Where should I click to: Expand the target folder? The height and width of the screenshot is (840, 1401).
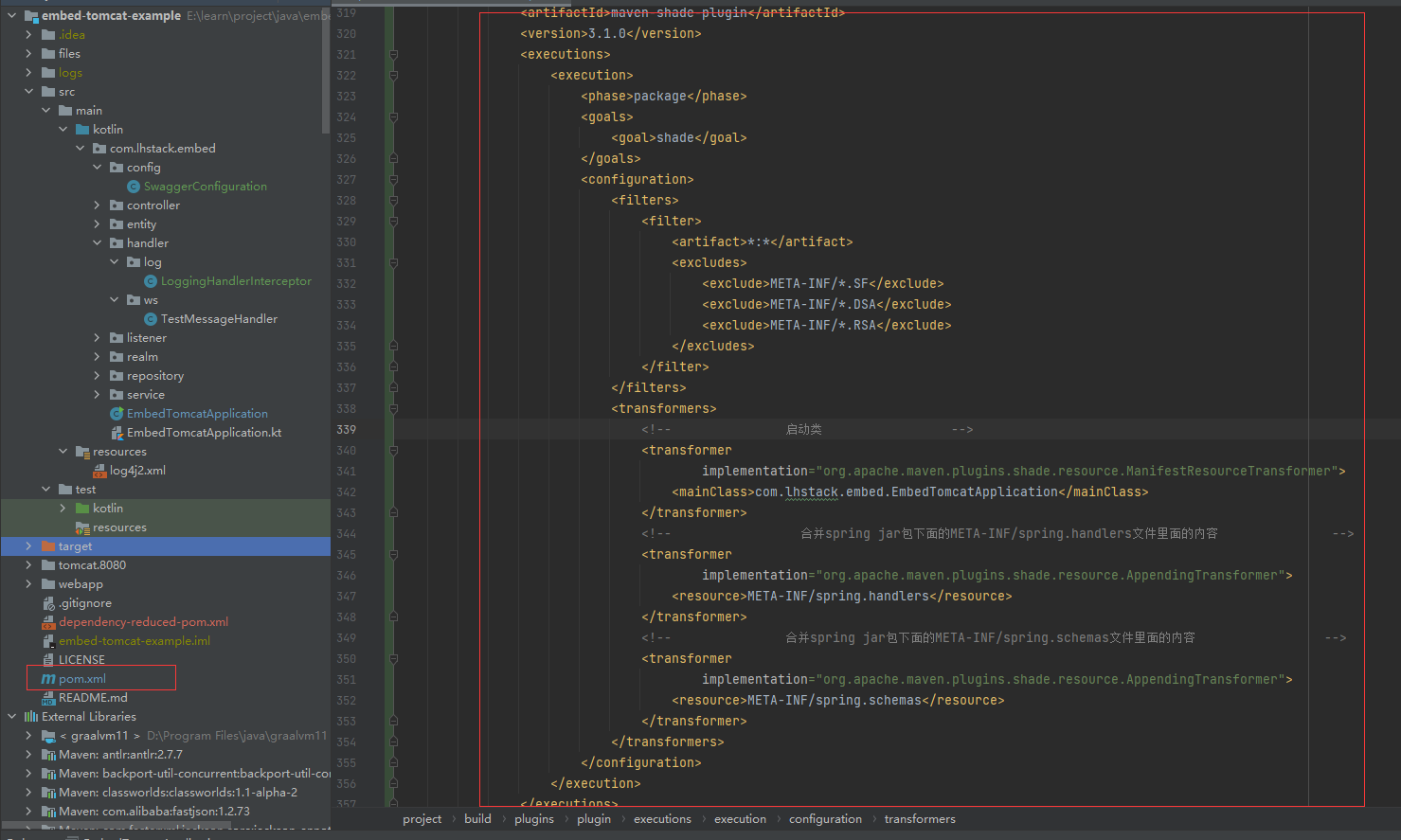point(28,546)
